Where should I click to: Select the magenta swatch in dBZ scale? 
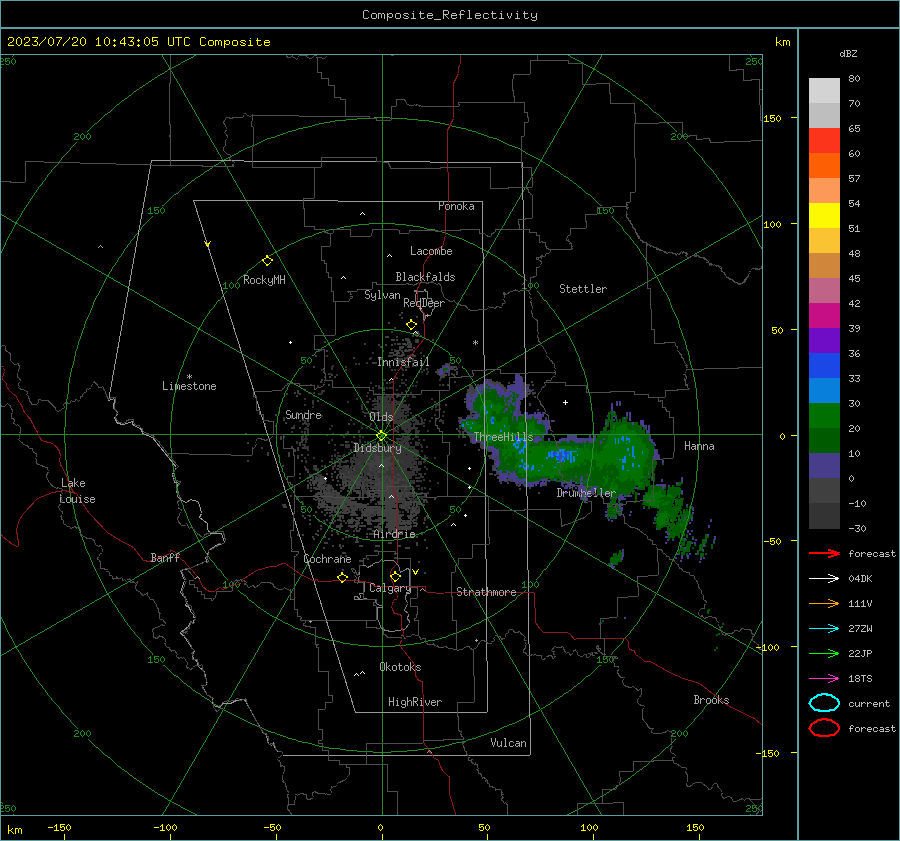pos(824,315)
